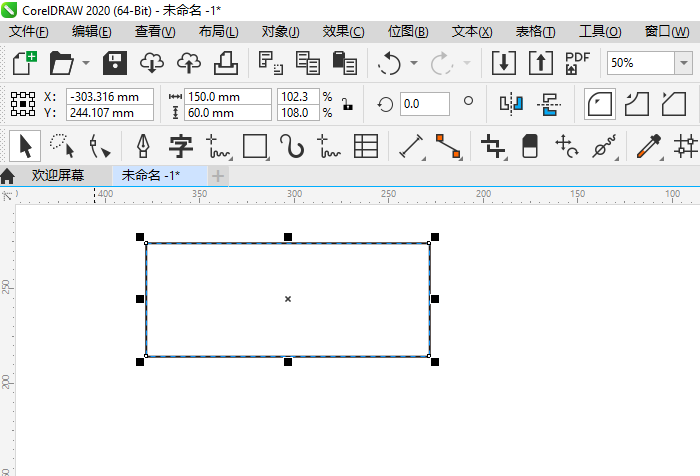Open the redo history dropdown arrow
The image size is (700, 476).
click(x=467, y=63)
